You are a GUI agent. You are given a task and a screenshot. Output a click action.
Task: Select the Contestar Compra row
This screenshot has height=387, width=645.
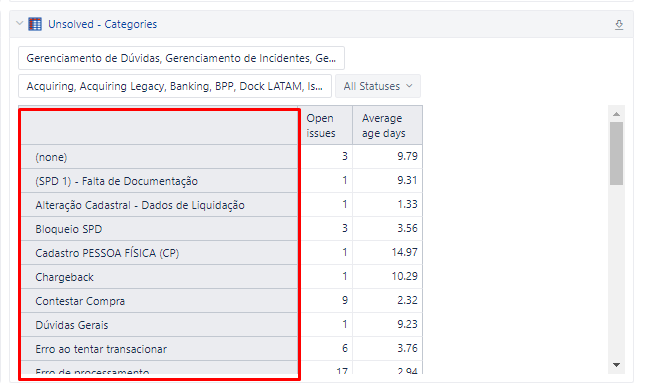159,301
